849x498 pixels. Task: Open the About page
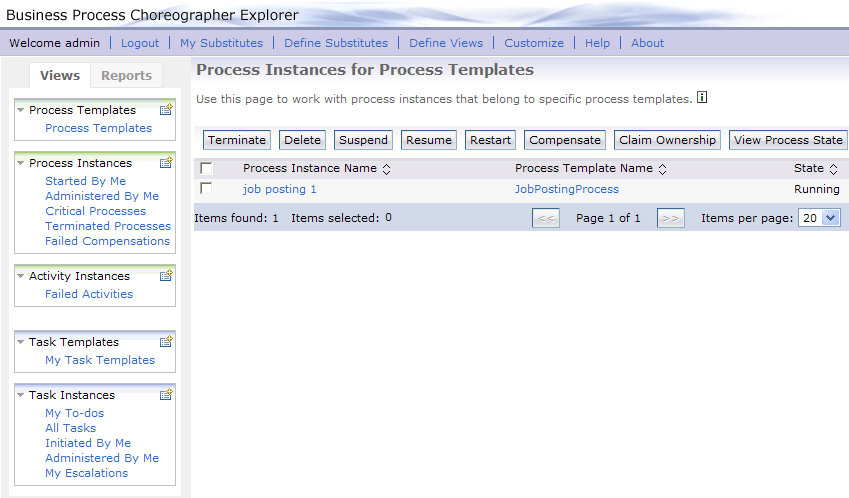tap(647, 43)
